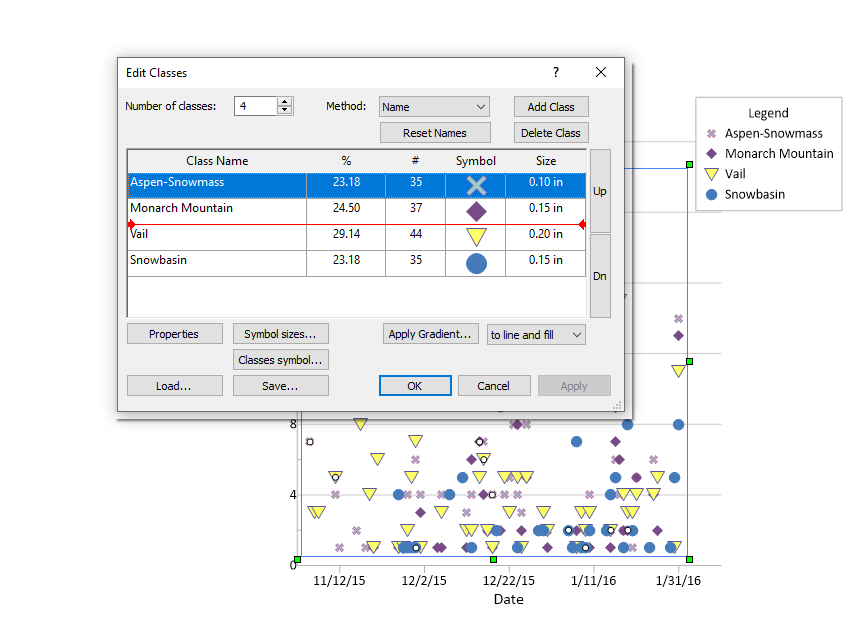Click the yellow triangle symbol for Vail
The height and width of the screenshot is (620, 867).
coord(475,237)
